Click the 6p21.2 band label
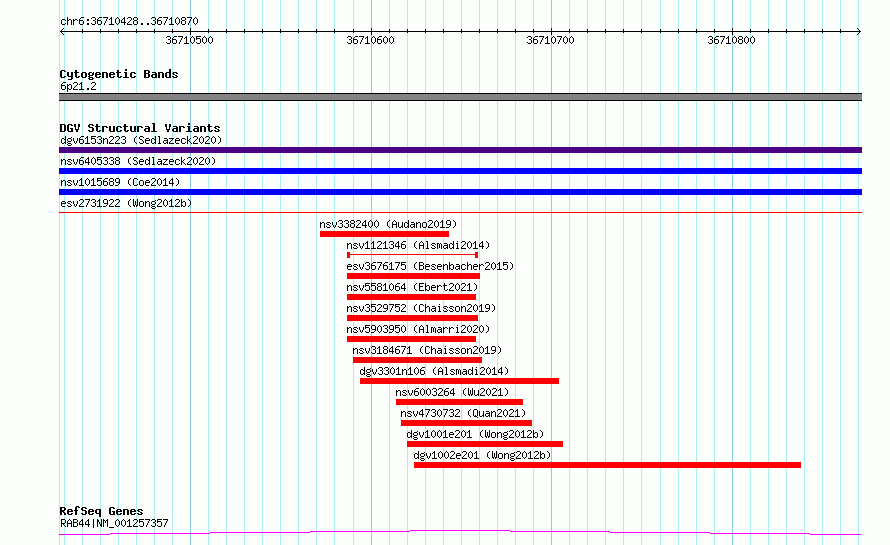Image resolution: width=890 pixels, height=545 pixels. click(78, 86)
